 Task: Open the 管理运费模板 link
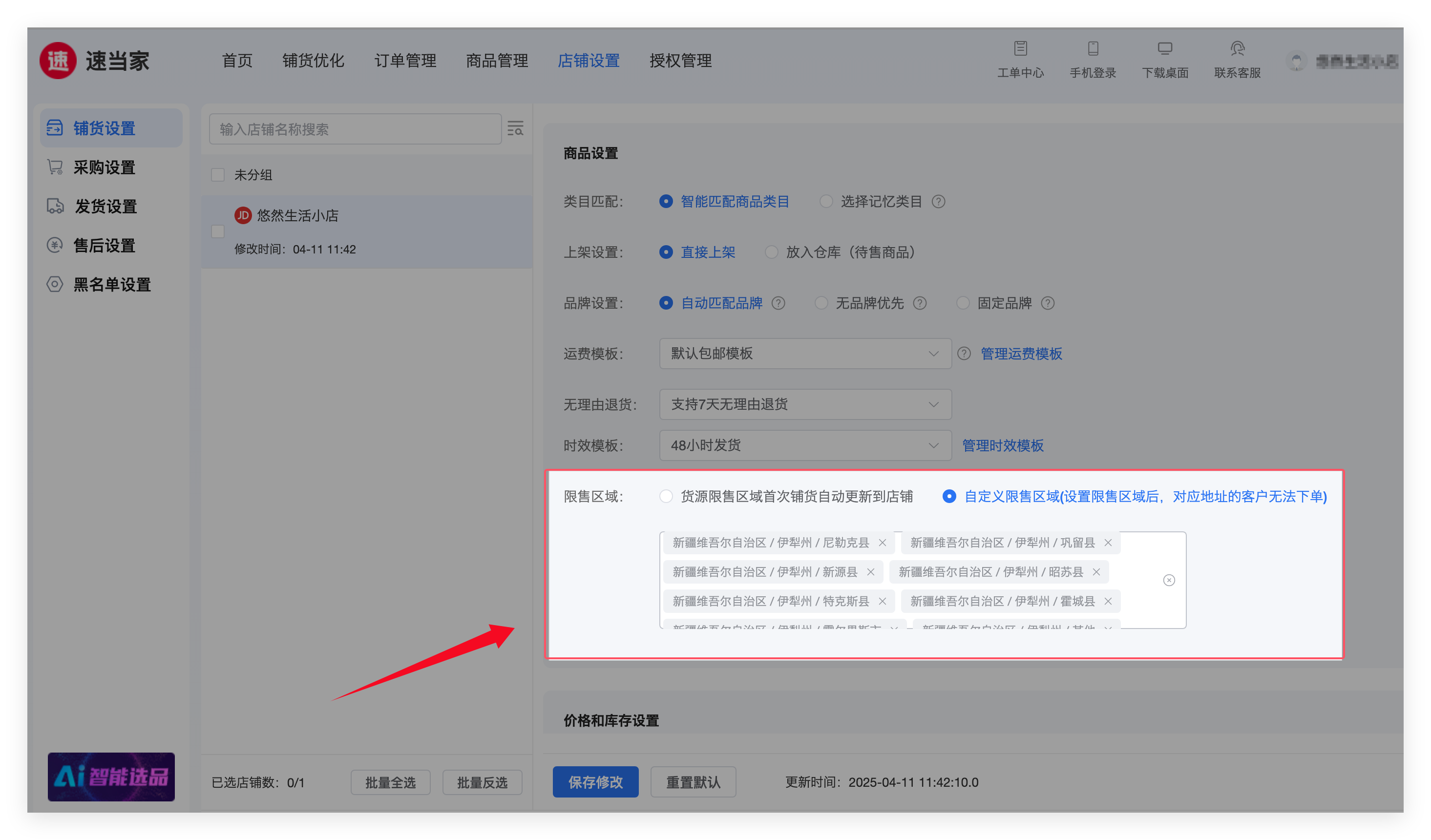1021,354
